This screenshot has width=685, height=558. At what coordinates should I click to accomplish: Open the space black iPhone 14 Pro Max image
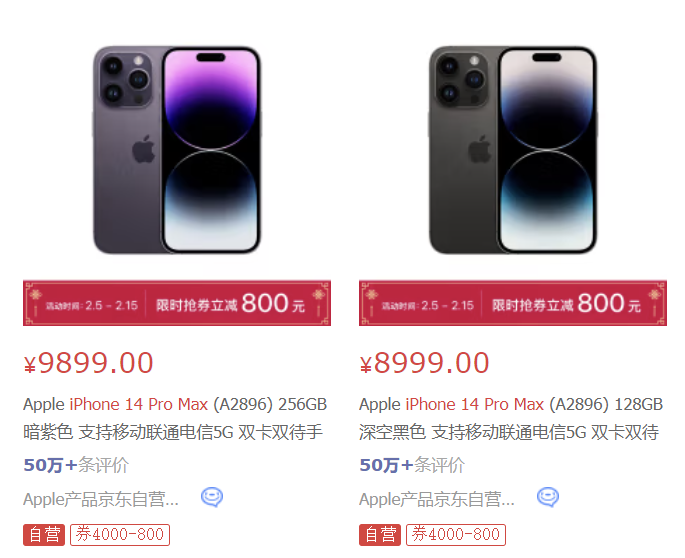pyautogui.click(x=513, y=149)
